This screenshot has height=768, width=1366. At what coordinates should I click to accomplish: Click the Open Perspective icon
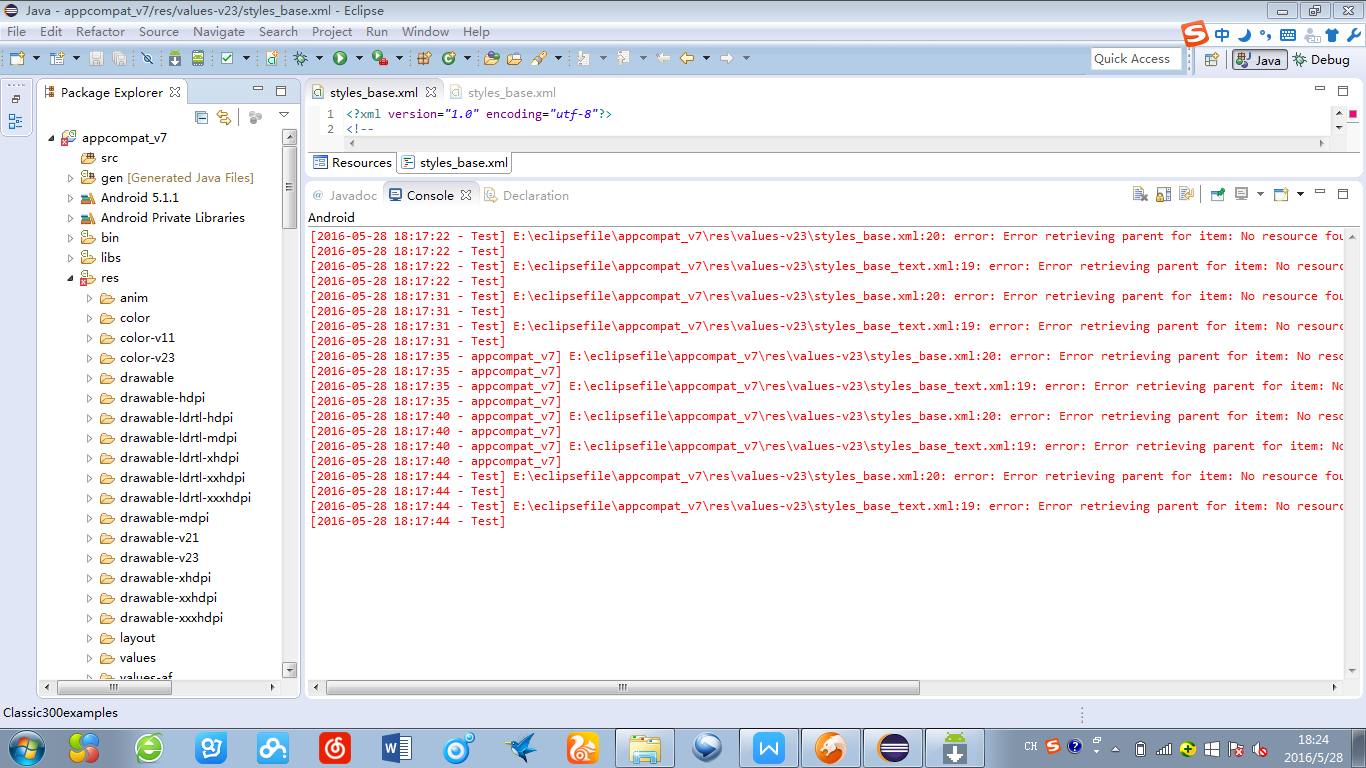(x=1211, y=60)
